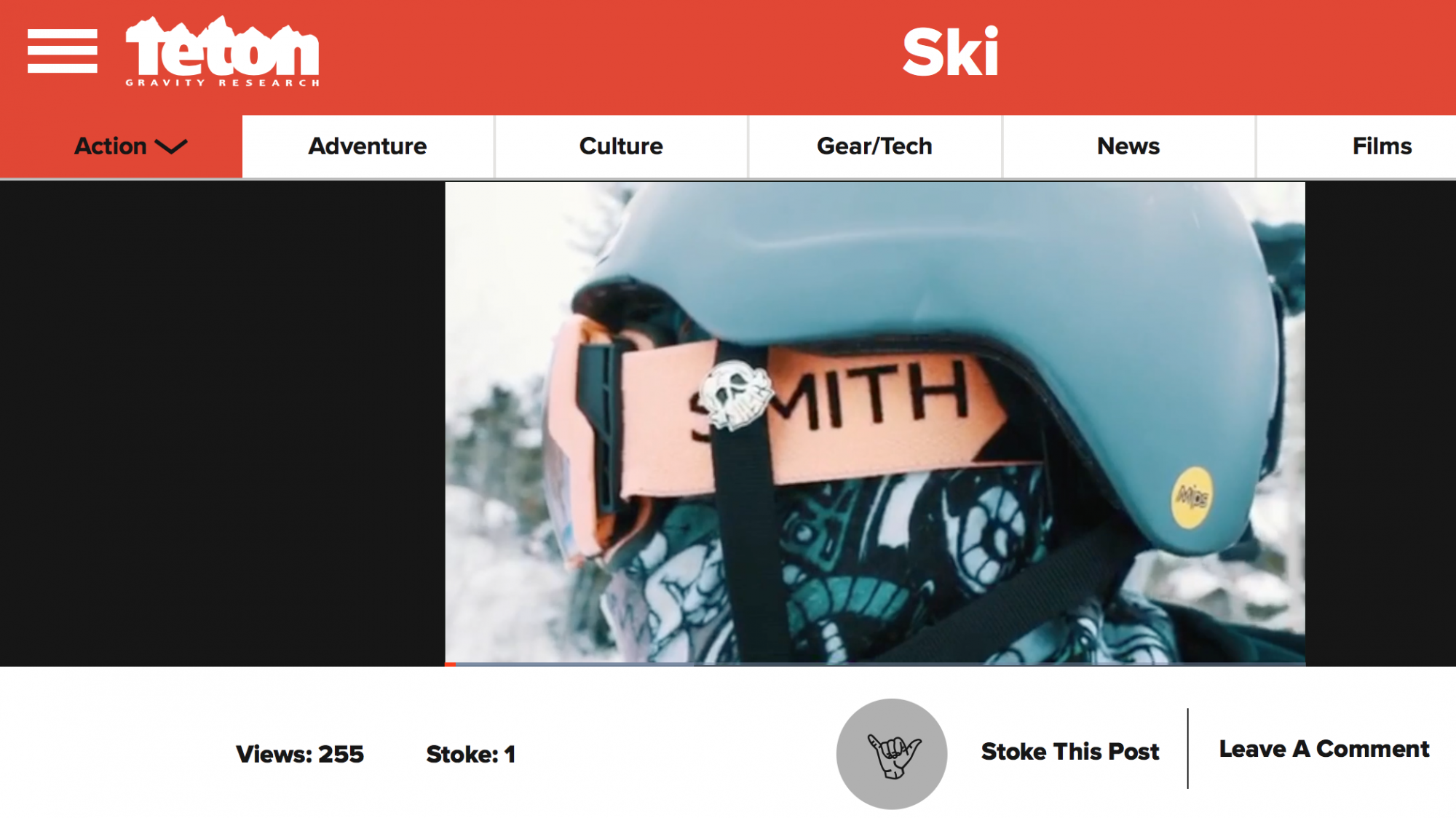Click Stoke This Post
This screenshot has height=818, width=1456.
1069,751
